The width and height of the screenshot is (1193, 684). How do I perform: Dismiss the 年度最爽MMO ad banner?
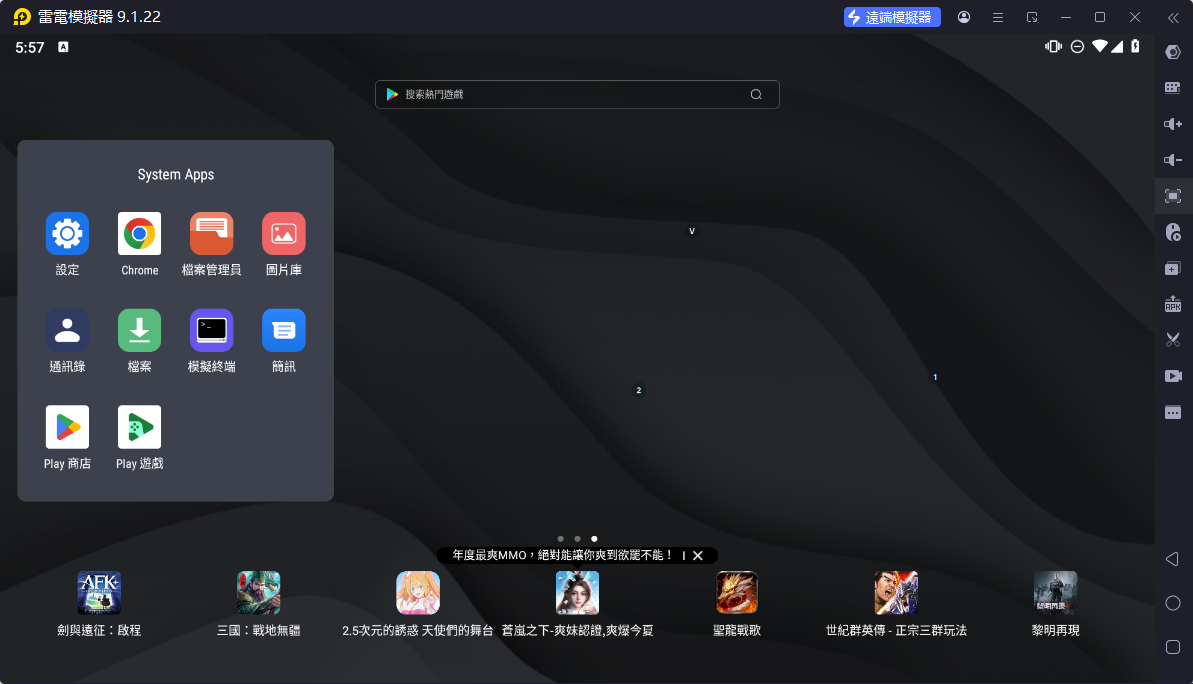698,555
